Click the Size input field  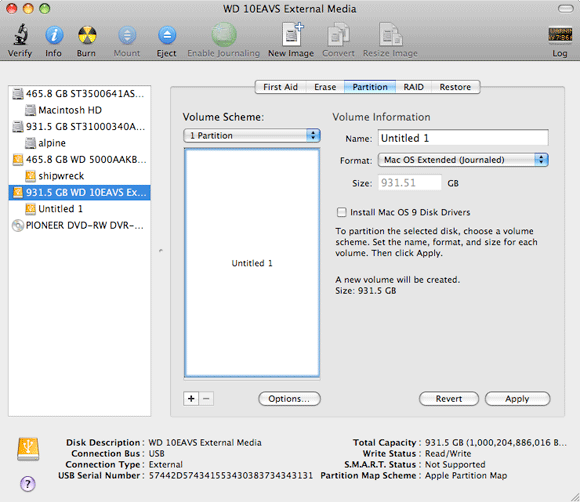[410, 183]
